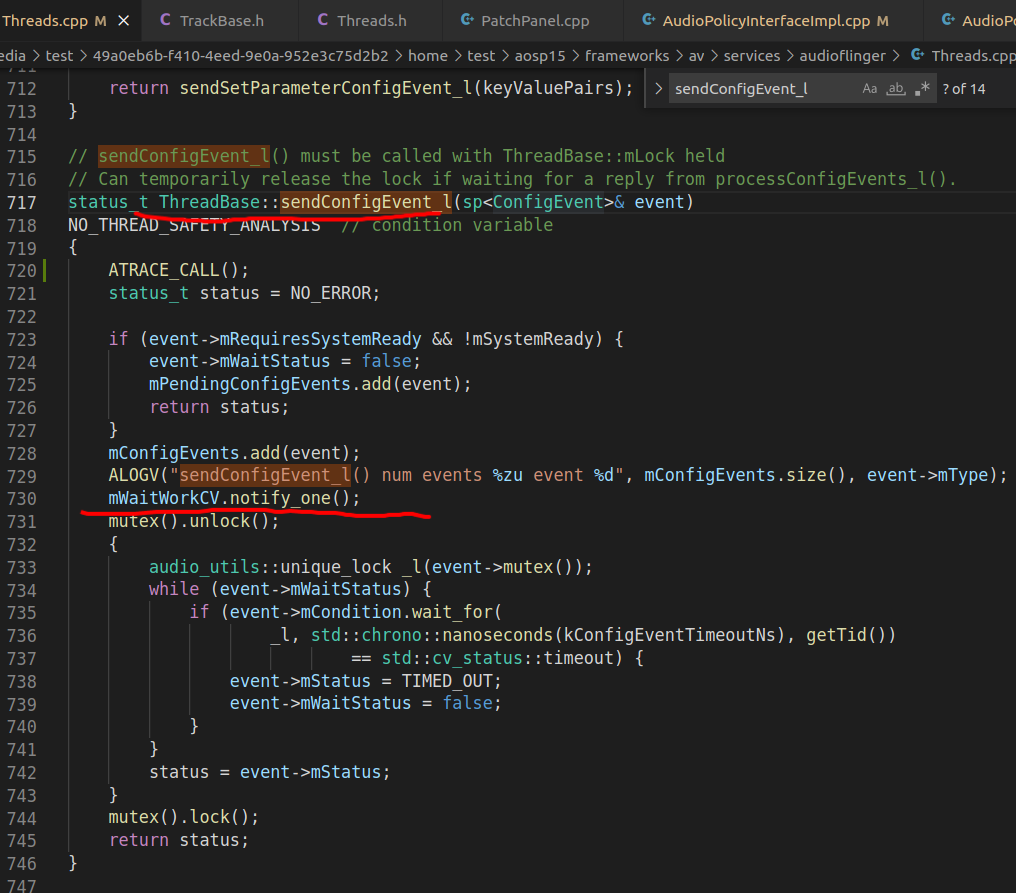Click line number 717 in the gutter
Screen dimensions: 1016x893
click(21, 202)
